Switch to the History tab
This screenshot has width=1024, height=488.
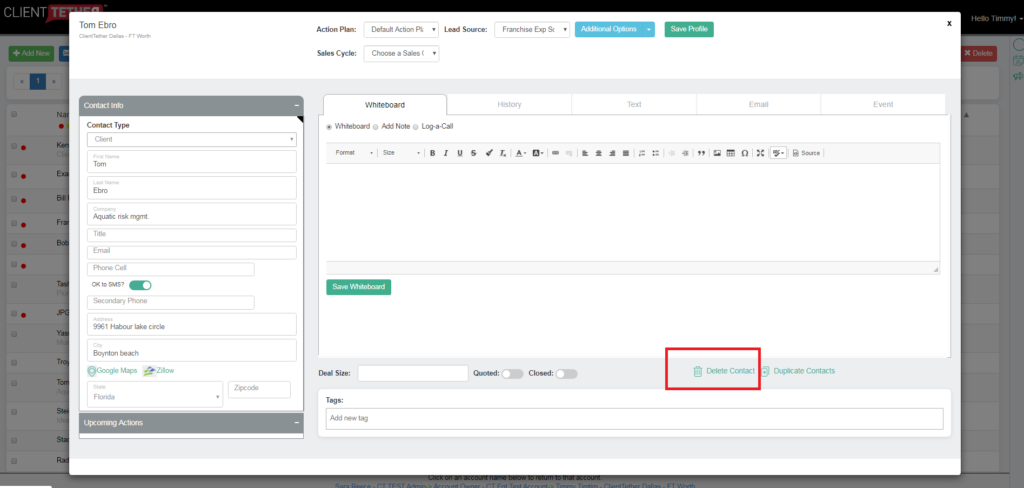pyautogui.click(x=509, y=105)
